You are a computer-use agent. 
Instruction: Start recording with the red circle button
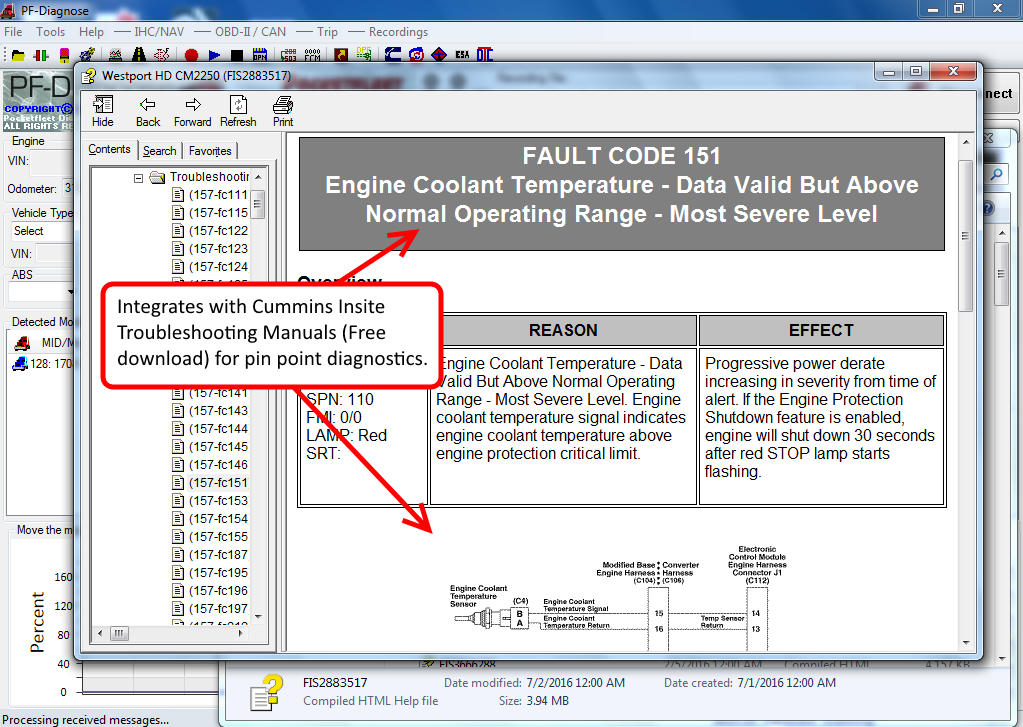point(191,55)
